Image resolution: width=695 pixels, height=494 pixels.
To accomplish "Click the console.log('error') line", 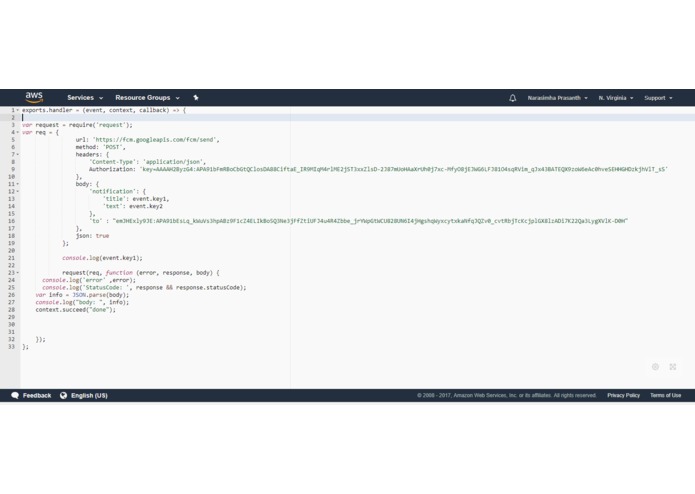I will click(89, 280).
